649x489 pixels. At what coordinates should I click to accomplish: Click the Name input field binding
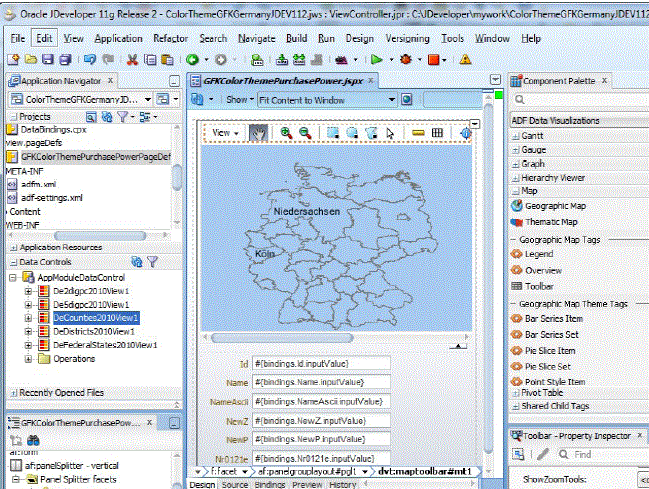(321, 382)
